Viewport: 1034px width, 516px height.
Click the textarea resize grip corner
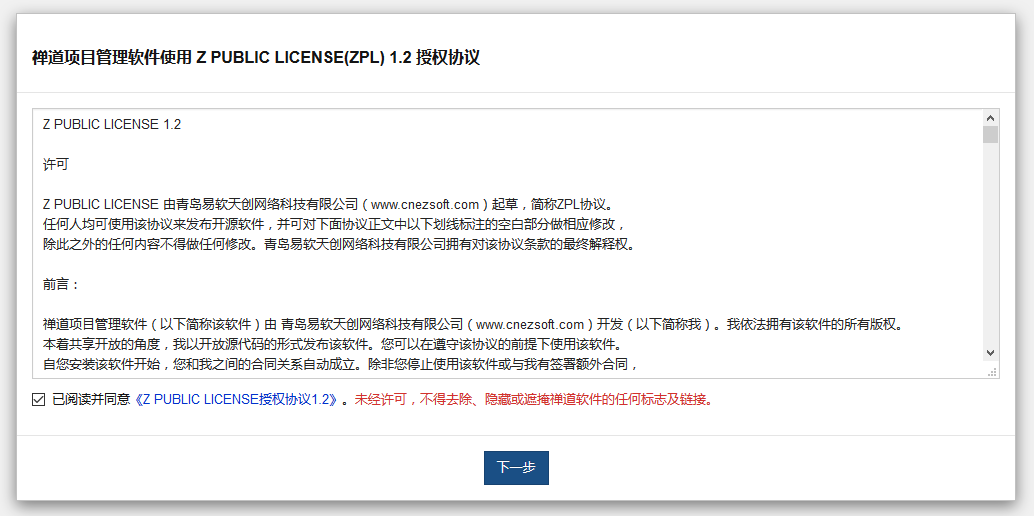[x=991, y=372]
